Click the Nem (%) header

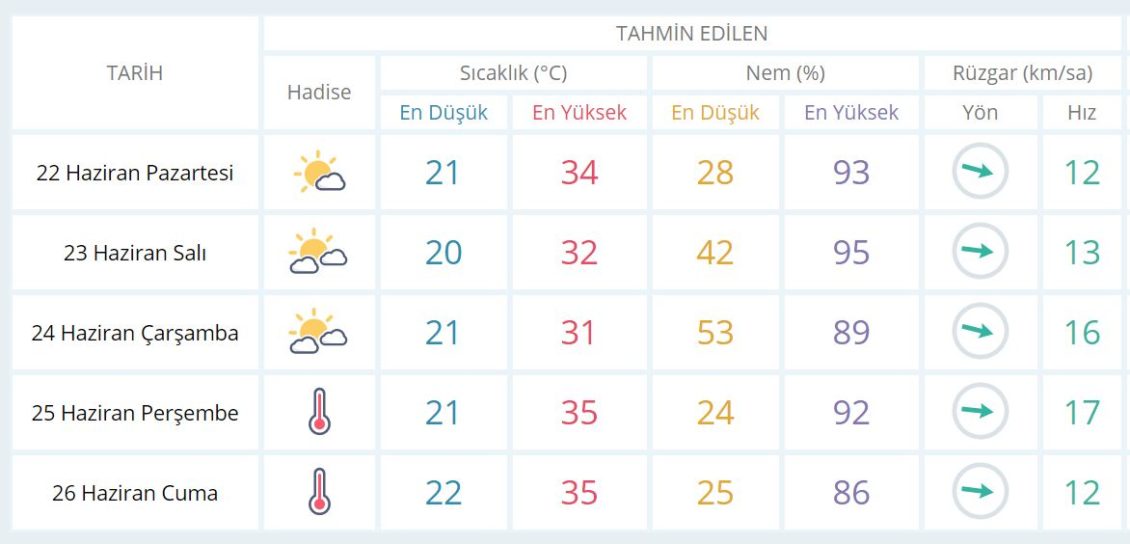coord(785,73)
